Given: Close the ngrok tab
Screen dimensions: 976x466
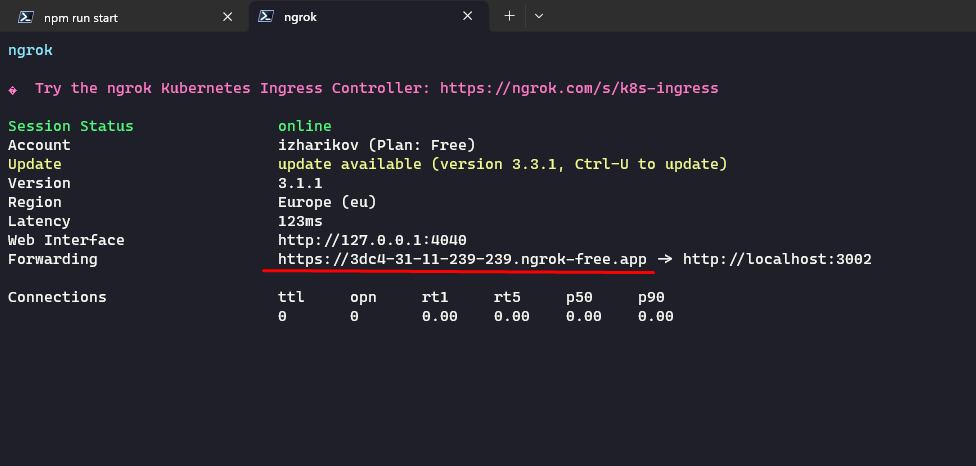Looking at the screenshot, I should click(467, 17).
